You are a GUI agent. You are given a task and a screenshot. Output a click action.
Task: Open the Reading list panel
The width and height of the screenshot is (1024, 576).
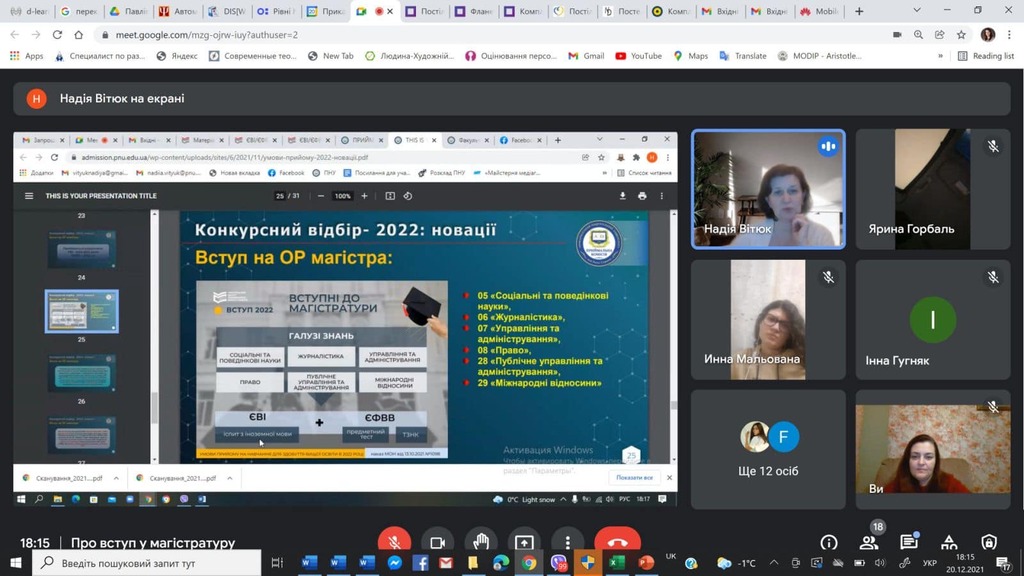pyautogui.click(x=986, y=56)
